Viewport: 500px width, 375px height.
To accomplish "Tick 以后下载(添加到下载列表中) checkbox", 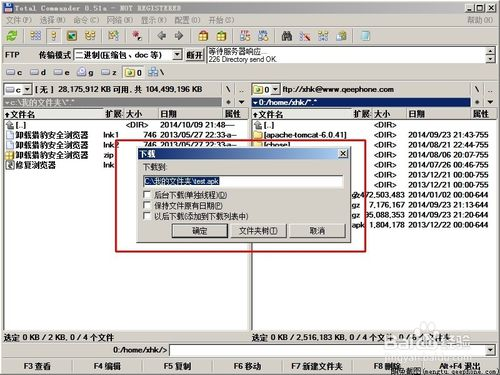I will (147, 216).
